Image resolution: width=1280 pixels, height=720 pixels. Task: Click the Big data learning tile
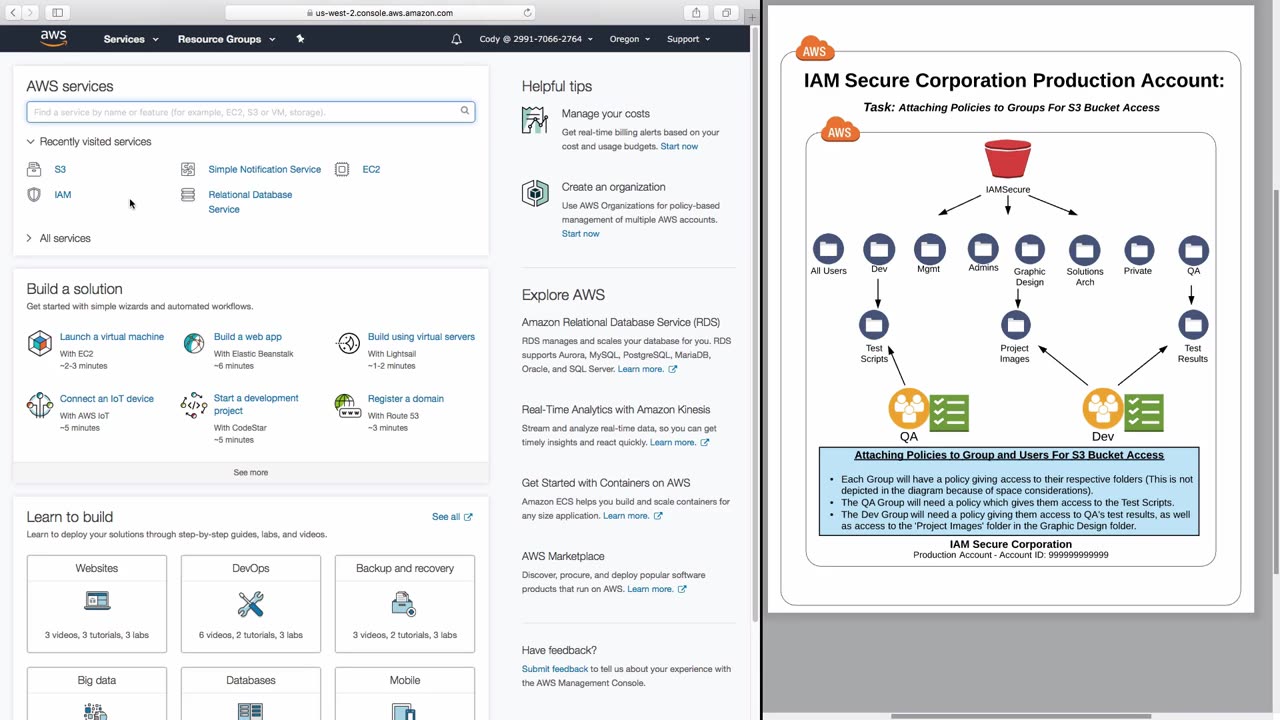point(97,693)
